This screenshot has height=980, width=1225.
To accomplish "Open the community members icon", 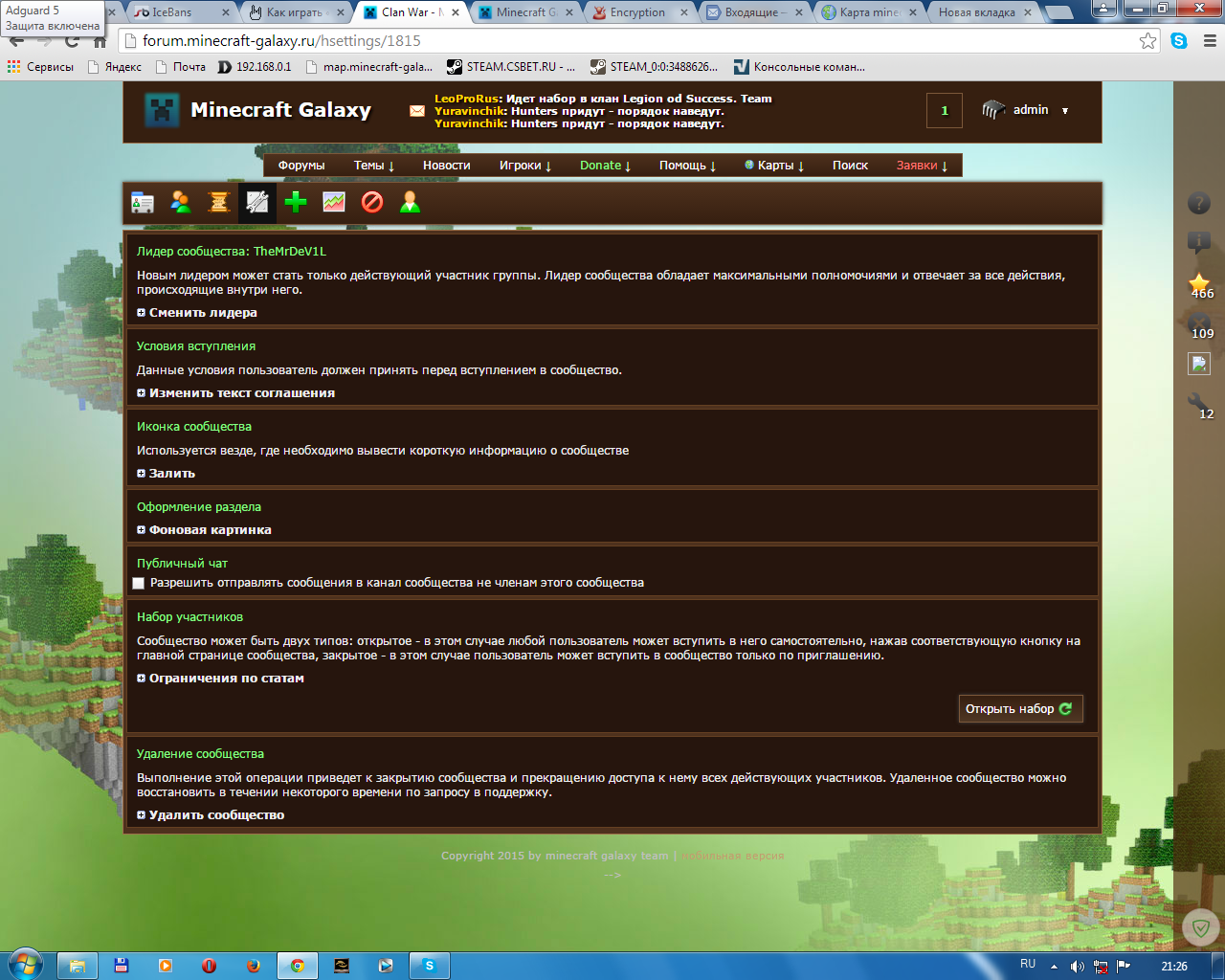I will pos(181,202).
